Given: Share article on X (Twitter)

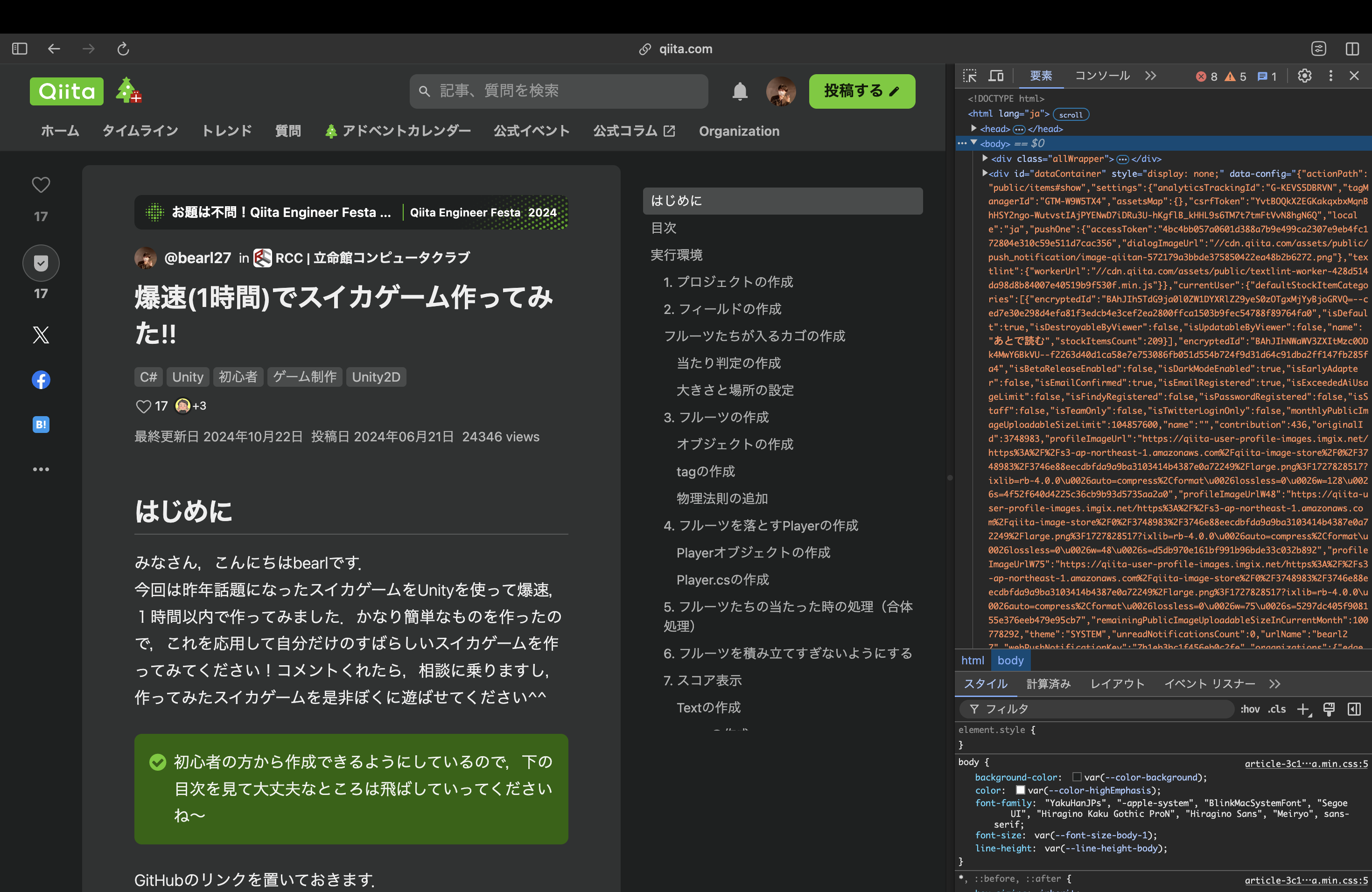Looking at the screenshot, I should 40,335.
